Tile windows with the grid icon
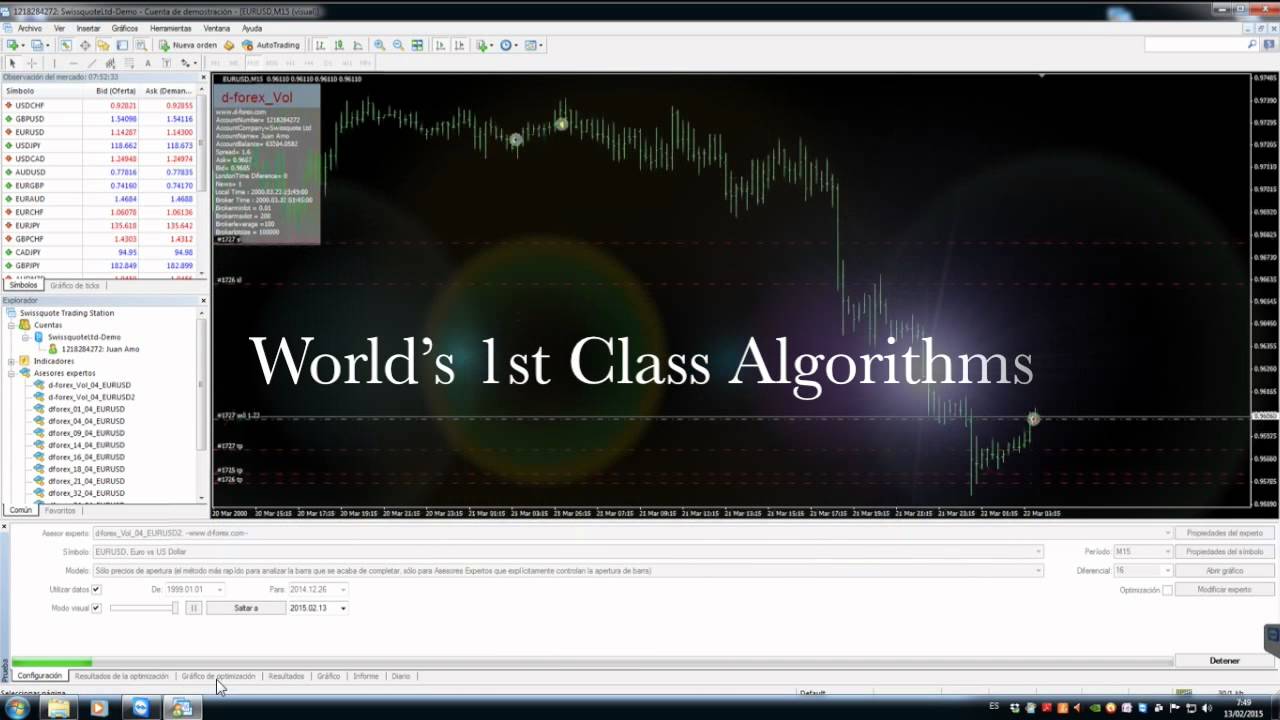The image size is (1280, 720). [x=417, y=45]
